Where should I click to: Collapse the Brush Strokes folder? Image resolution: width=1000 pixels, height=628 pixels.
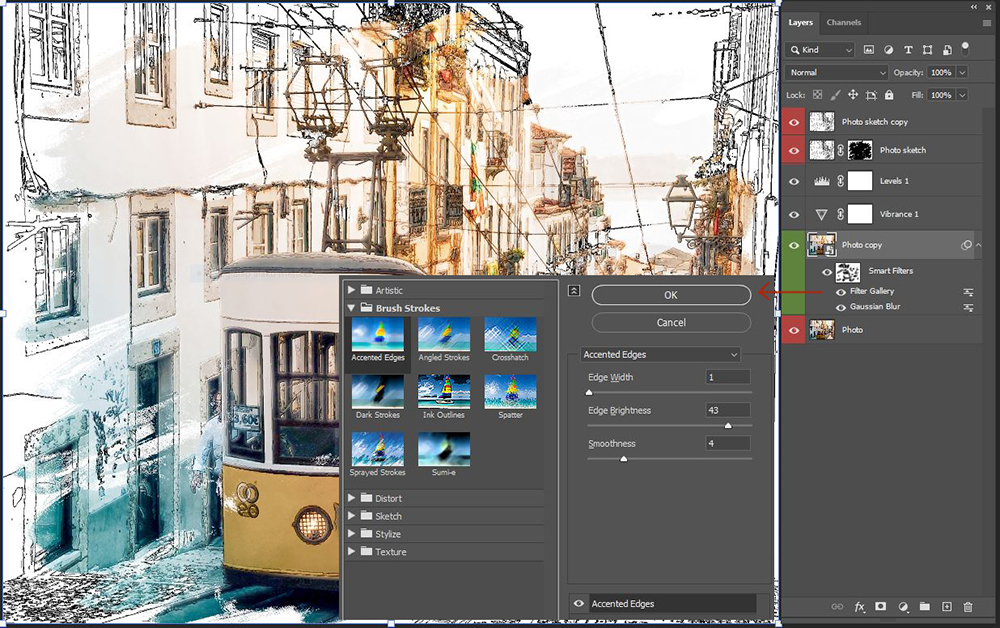[x=351, y=308]
